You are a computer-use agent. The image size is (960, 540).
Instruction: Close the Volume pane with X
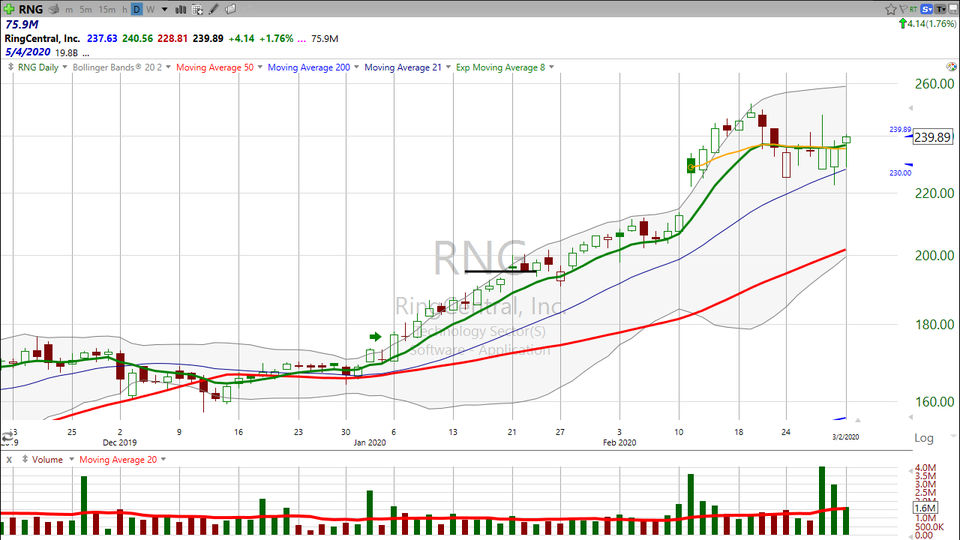pyautogui.click(x=9, y=459)
